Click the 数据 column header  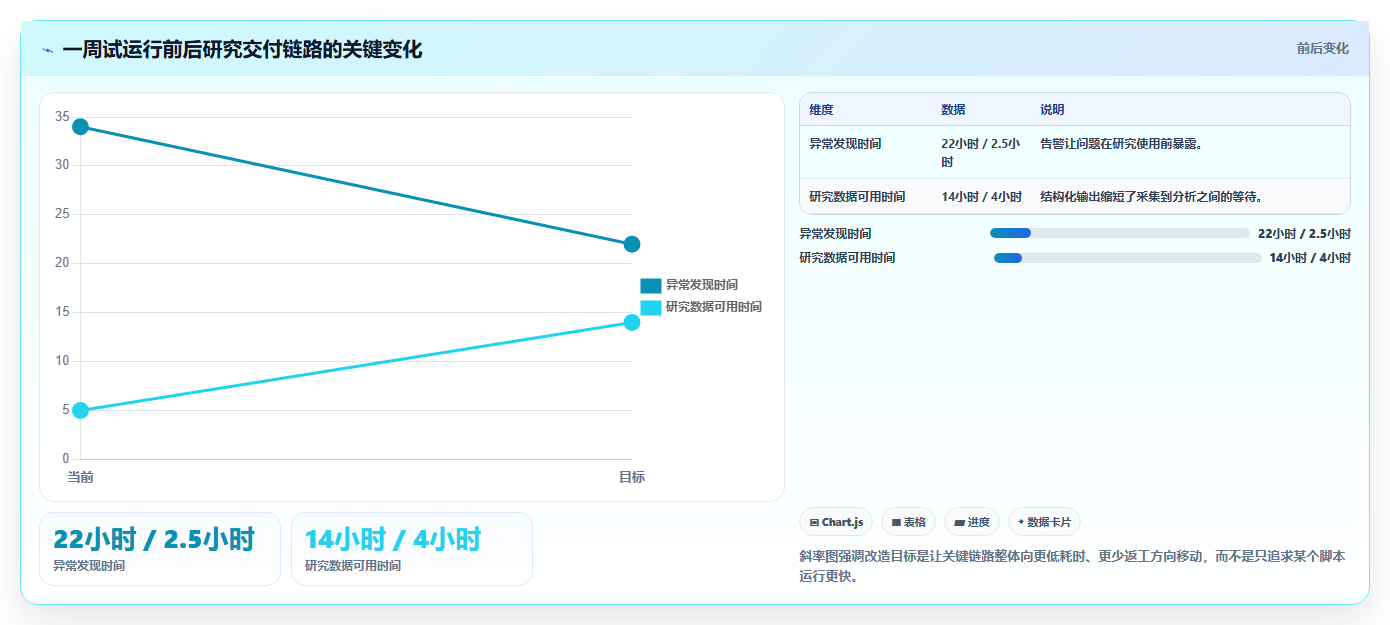coord(954,110)
